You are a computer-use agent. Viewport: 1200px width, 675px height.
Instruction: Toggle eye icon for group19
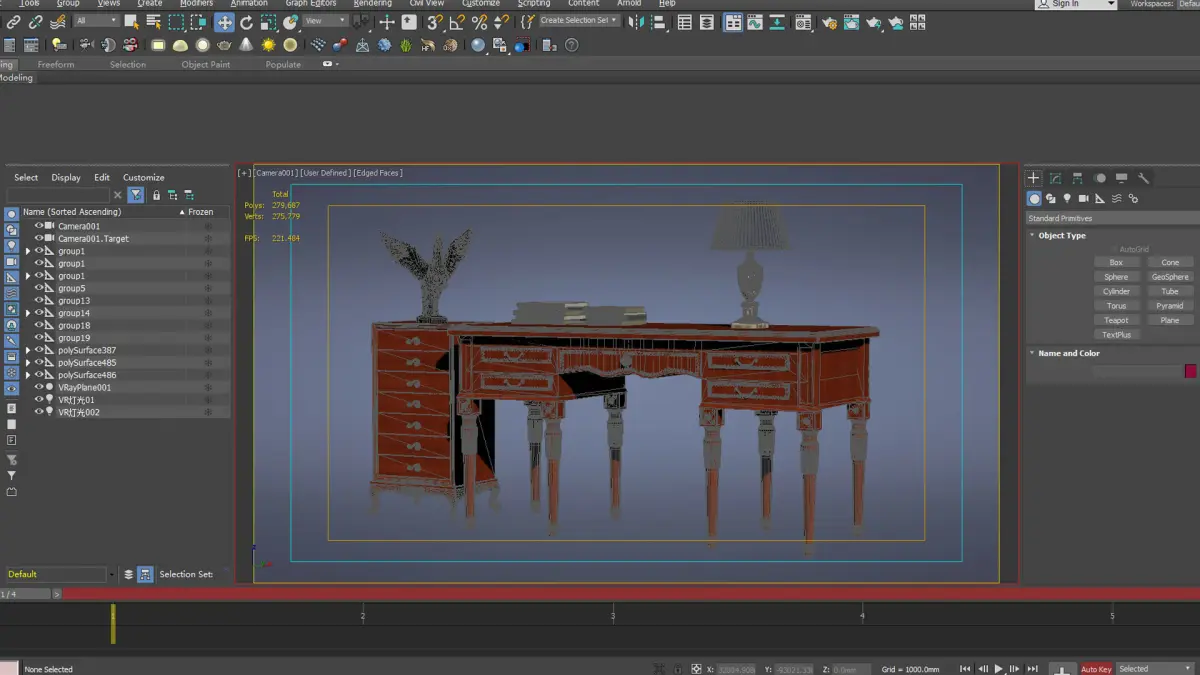(x=40, y=338)
